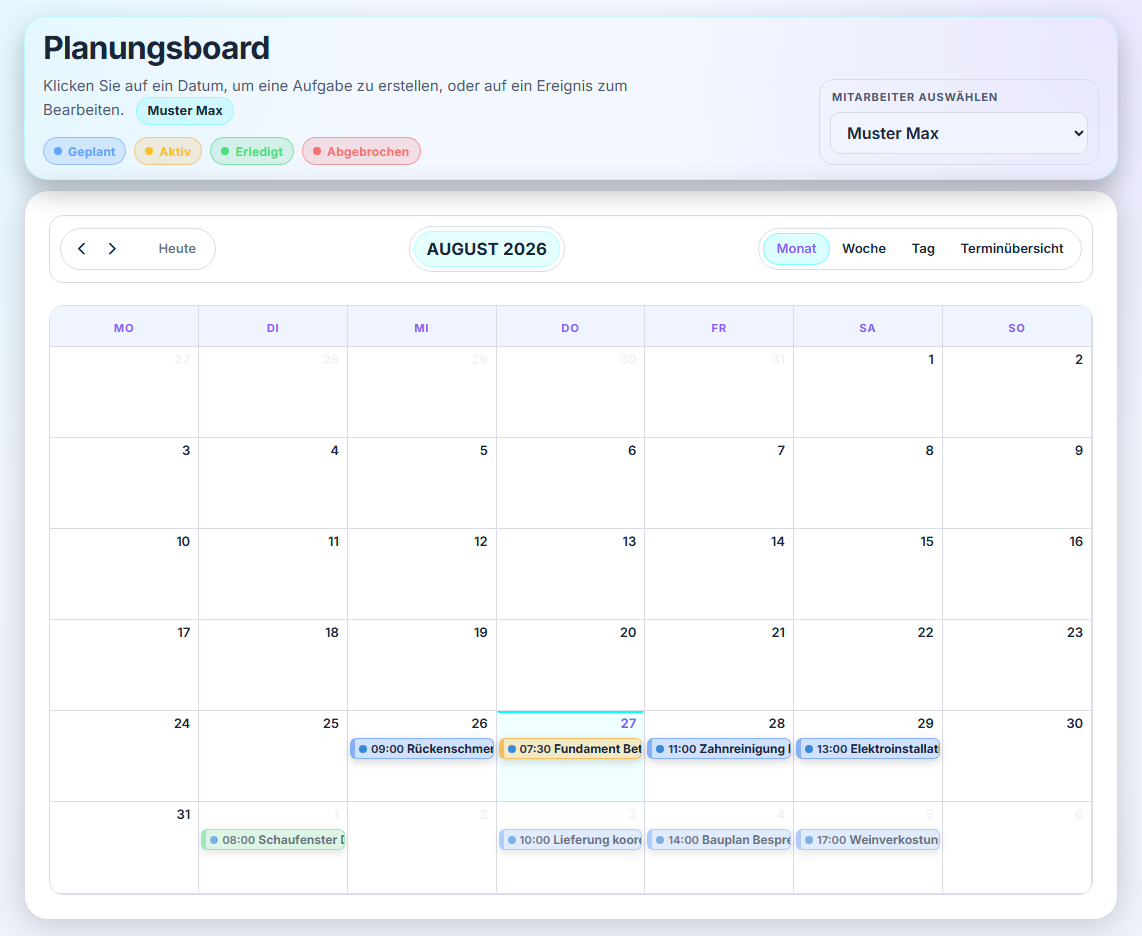Screen dimensions: 1142x936
Task: Open the Mitarbeiter auswählen dropdown
Action: click(958, 133)
